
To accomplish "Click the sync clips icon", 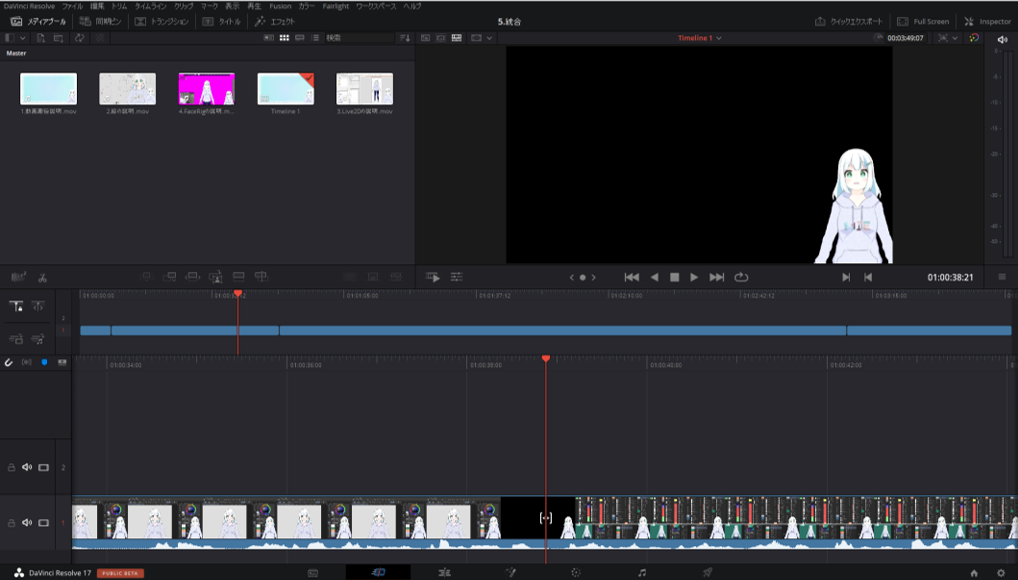I will [79, 38].
